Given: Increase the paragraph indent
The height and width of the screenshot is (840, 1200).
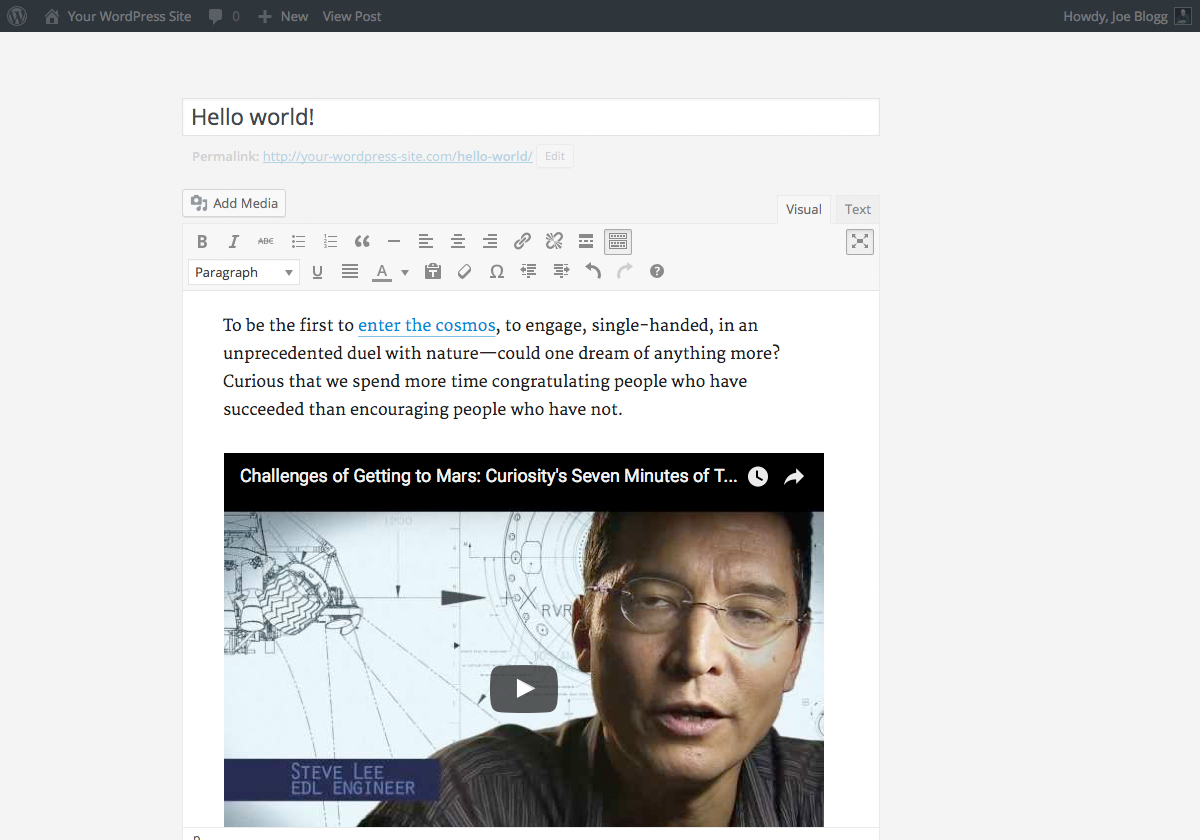Looking at the screenshot, I should [561, 271].
